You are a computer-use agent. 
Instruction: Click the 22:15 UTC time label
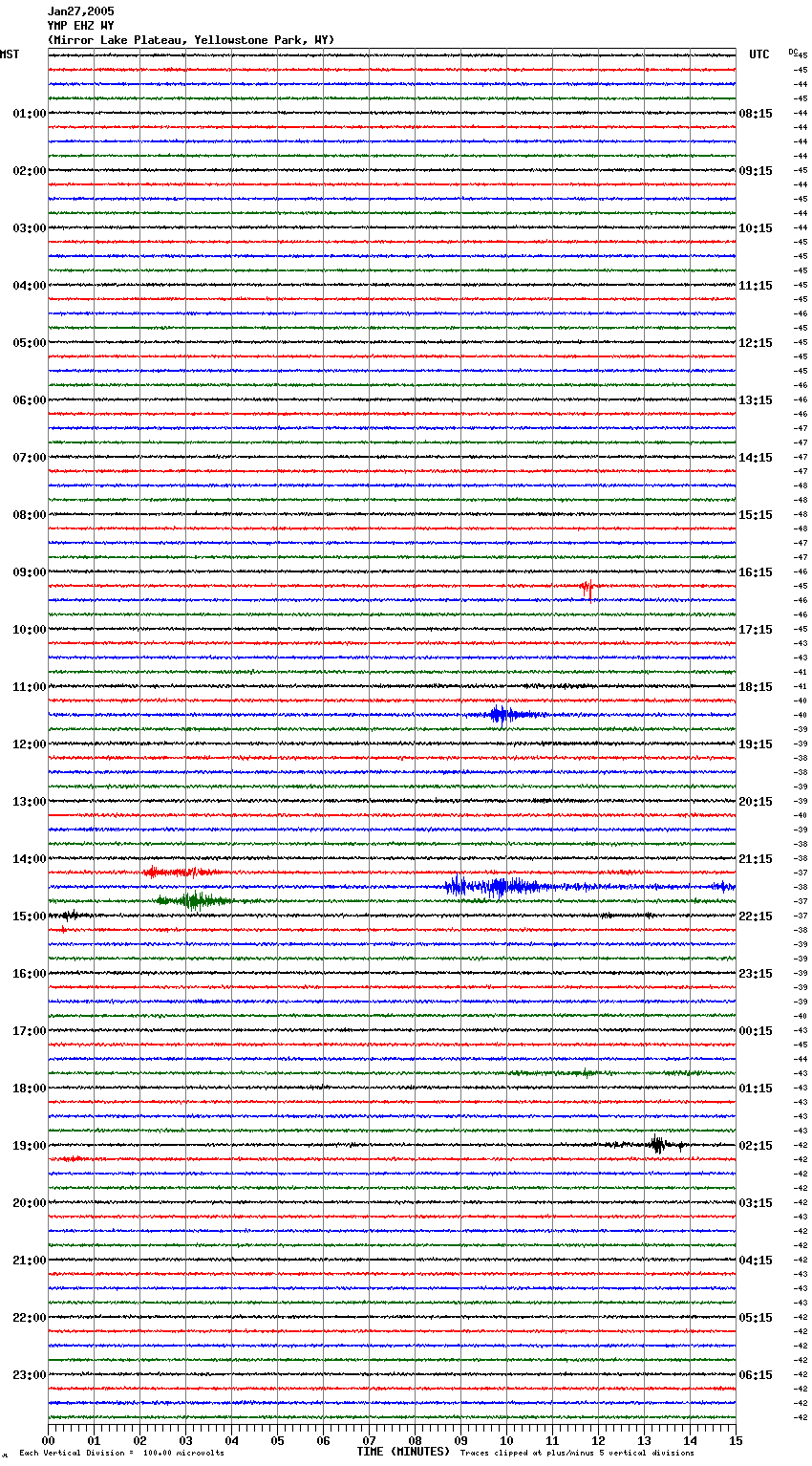click(x=756, y=916)
